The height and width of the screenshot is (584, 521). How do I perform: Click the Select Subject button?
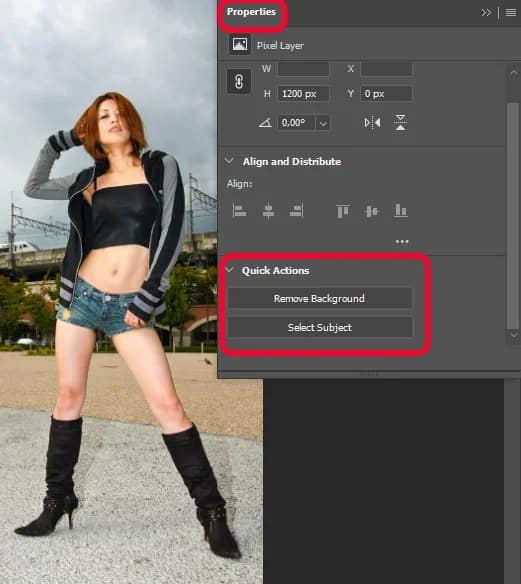pos(320,327)
